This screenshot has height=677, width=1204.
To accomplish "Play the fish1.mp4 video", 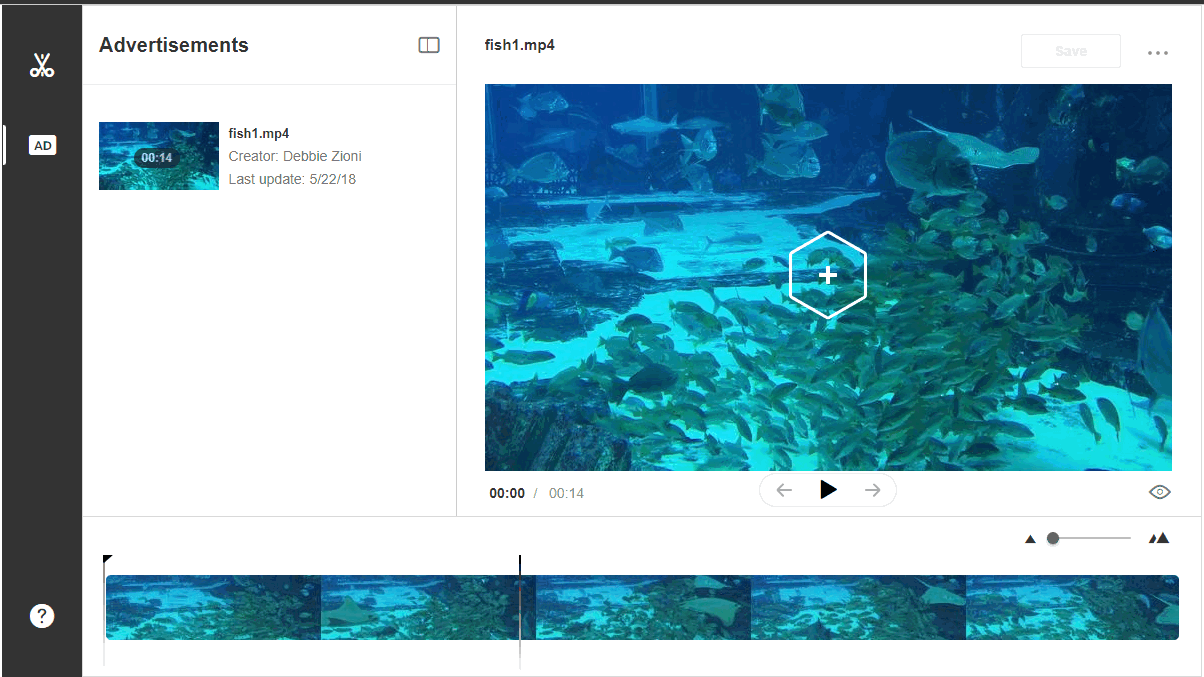I will click(828, 490).
